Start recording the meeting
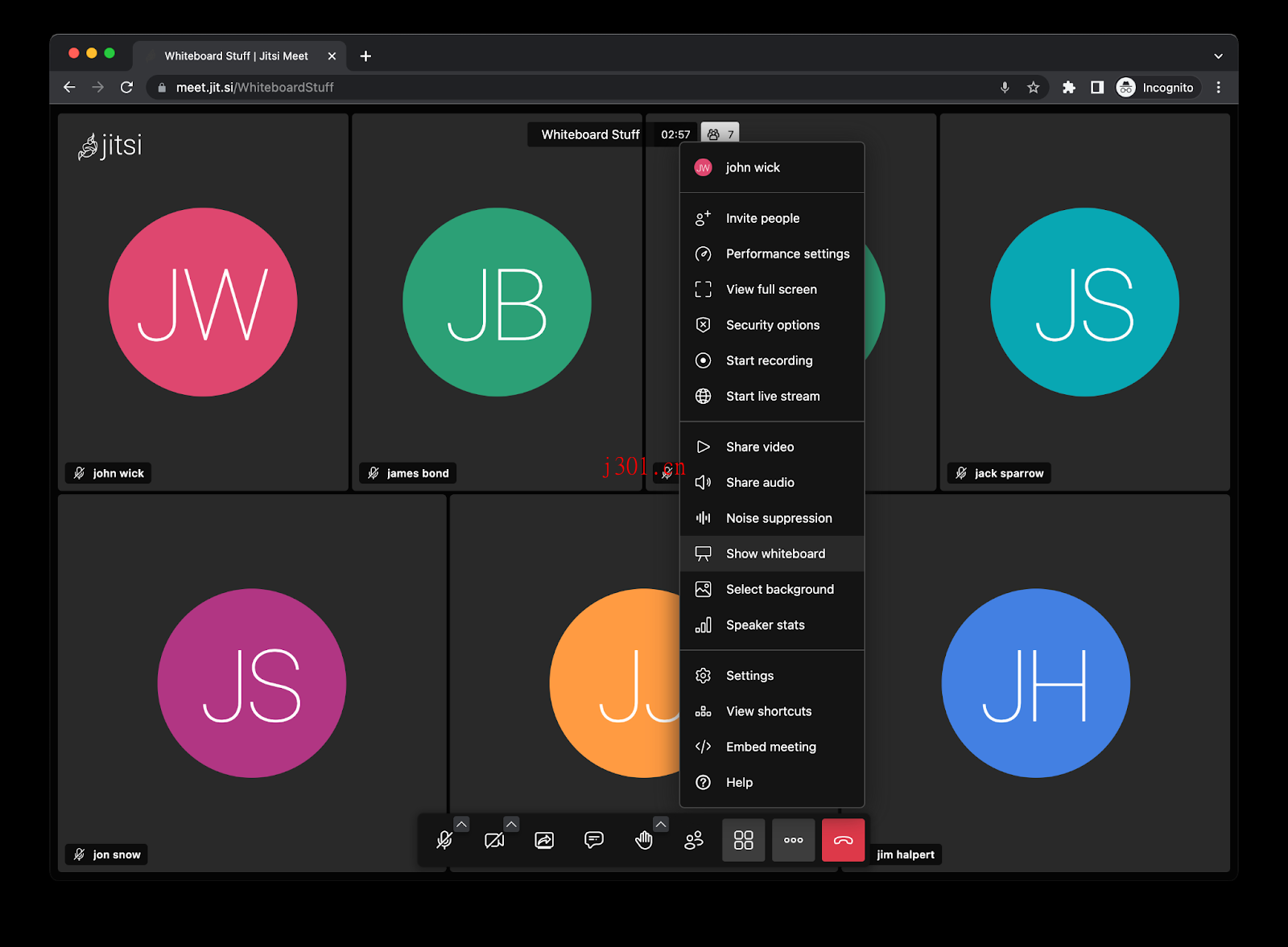1288x947 pixels. click(x=768, y=360)
